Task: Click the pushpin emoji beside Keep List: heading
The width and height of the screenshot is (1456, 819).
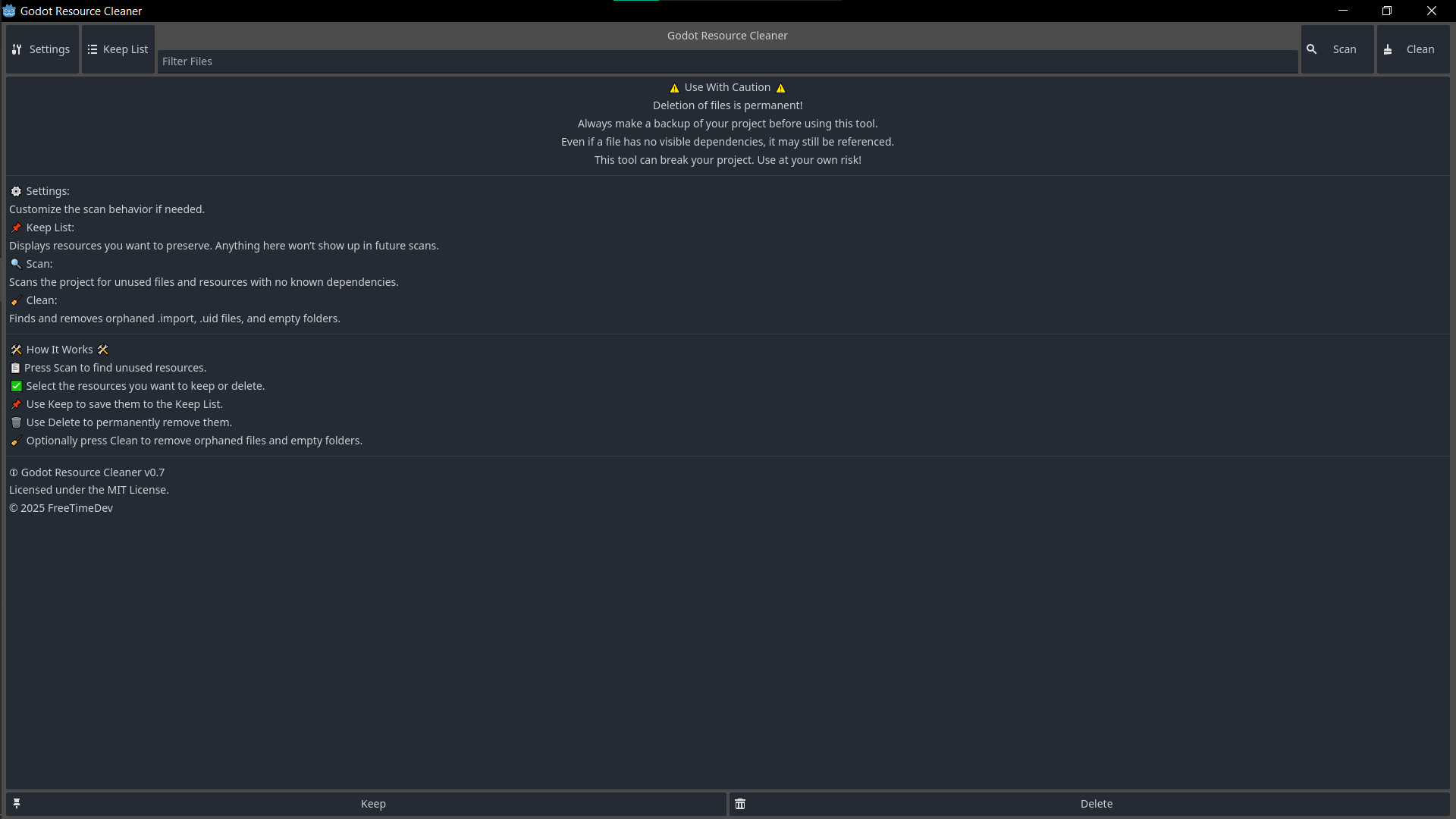Action: pyautogui.click(x=16, y=227)
